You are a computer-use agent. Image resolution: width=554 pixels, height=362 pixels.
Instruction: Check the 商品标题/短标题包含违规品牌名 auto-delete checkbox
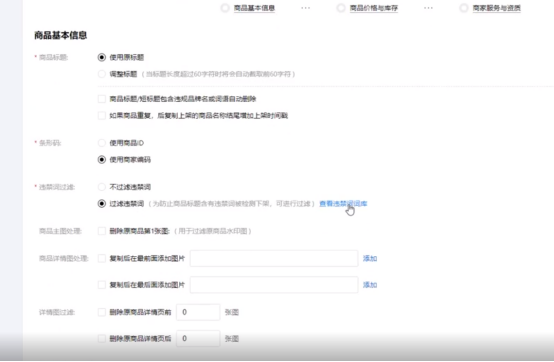click(102, 99)
